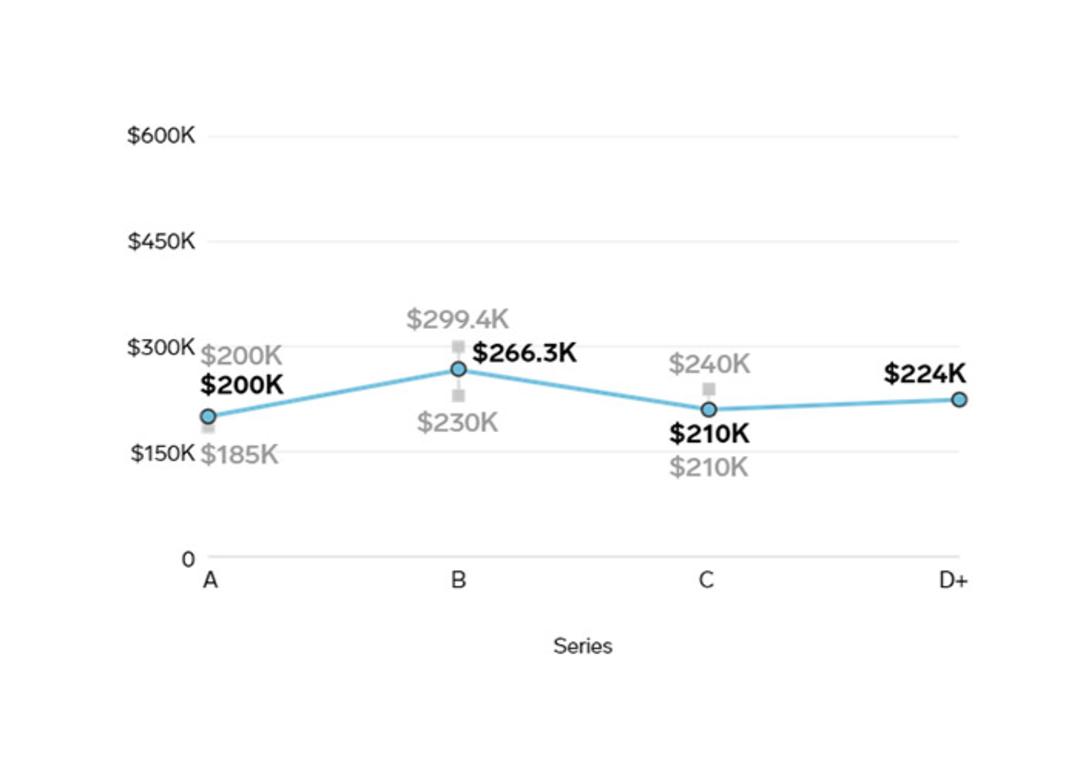Click the Series C median data point
1080x771 pixels.
click(709, 409)
